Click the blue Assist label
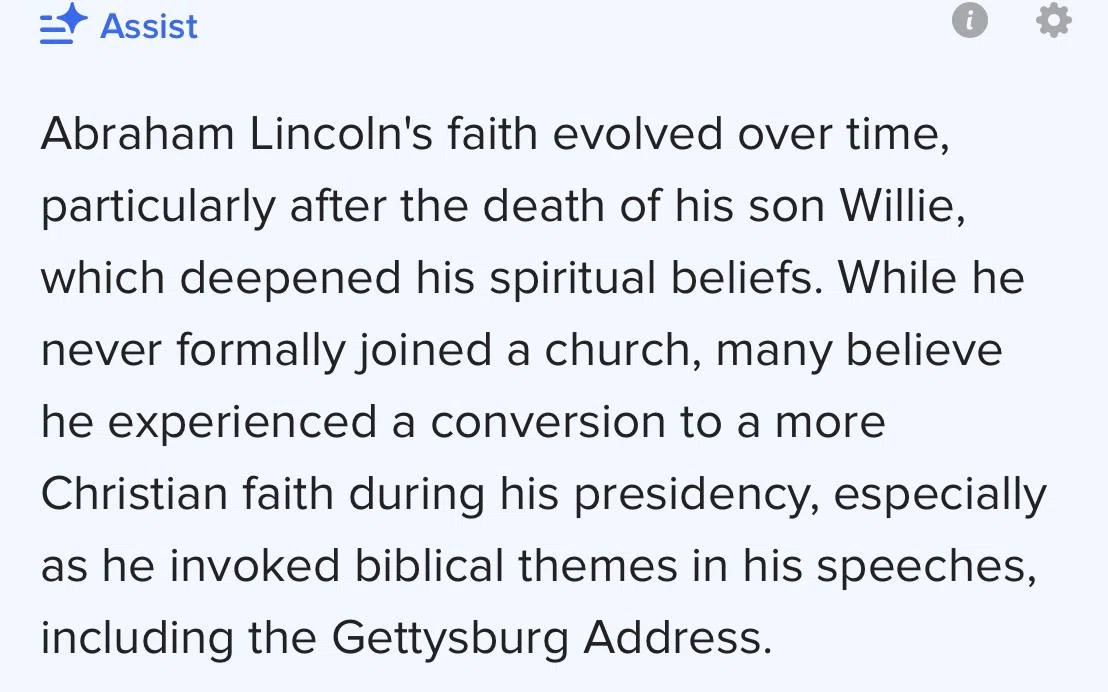1108x692 pixels. (x=148, y=27)
